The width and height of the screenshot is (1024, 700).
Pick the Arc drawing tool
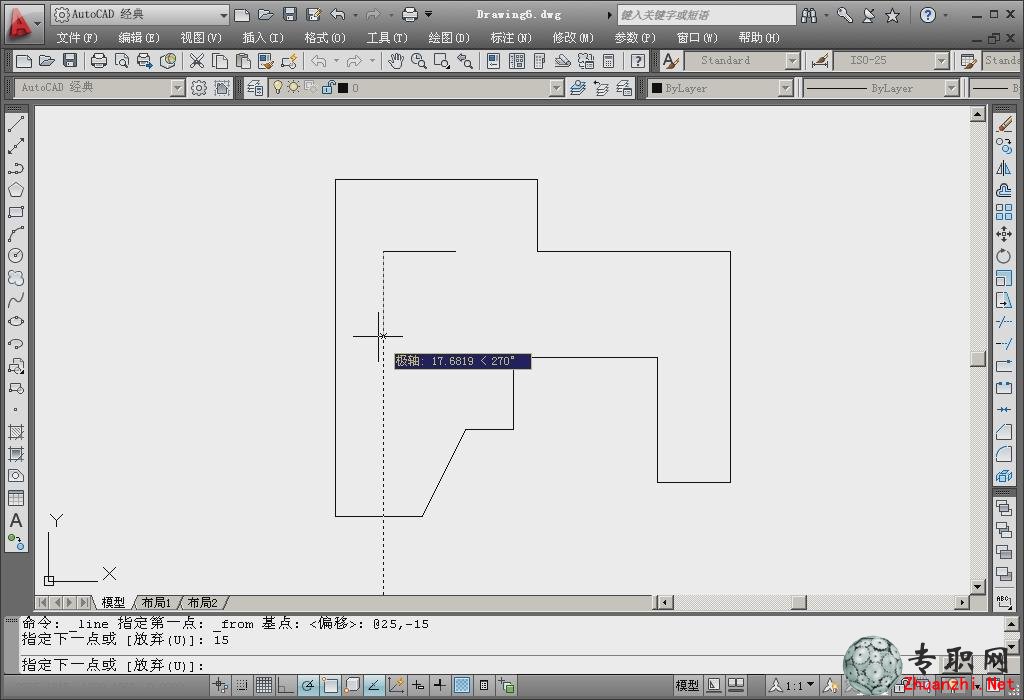point(16,234)
